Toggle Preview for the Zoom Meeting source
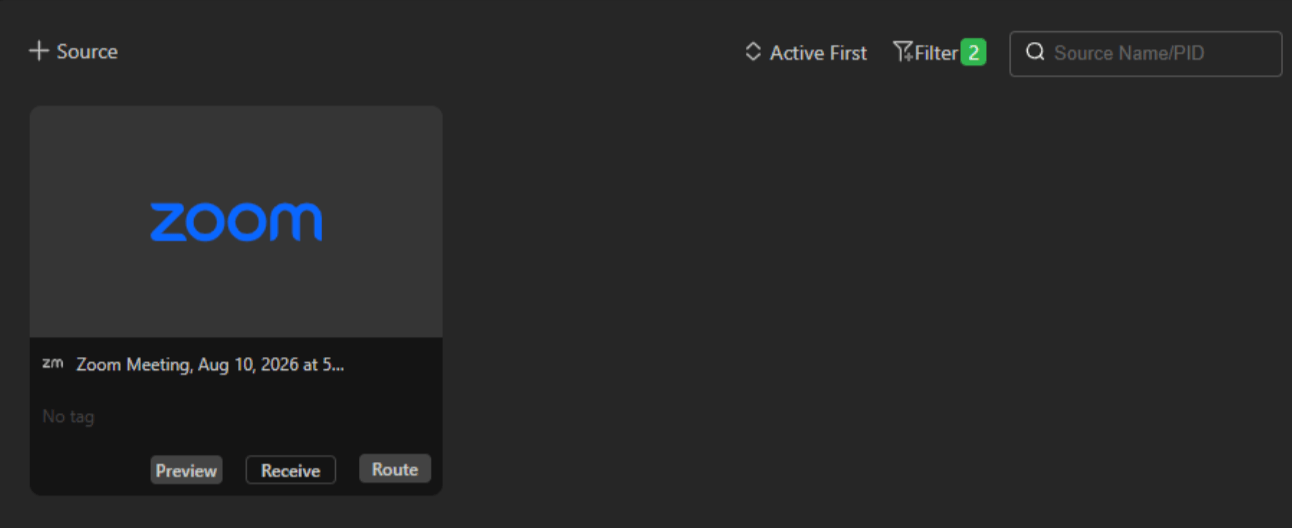The width and height of the screenshot is (1292, 528). point(186,470)
